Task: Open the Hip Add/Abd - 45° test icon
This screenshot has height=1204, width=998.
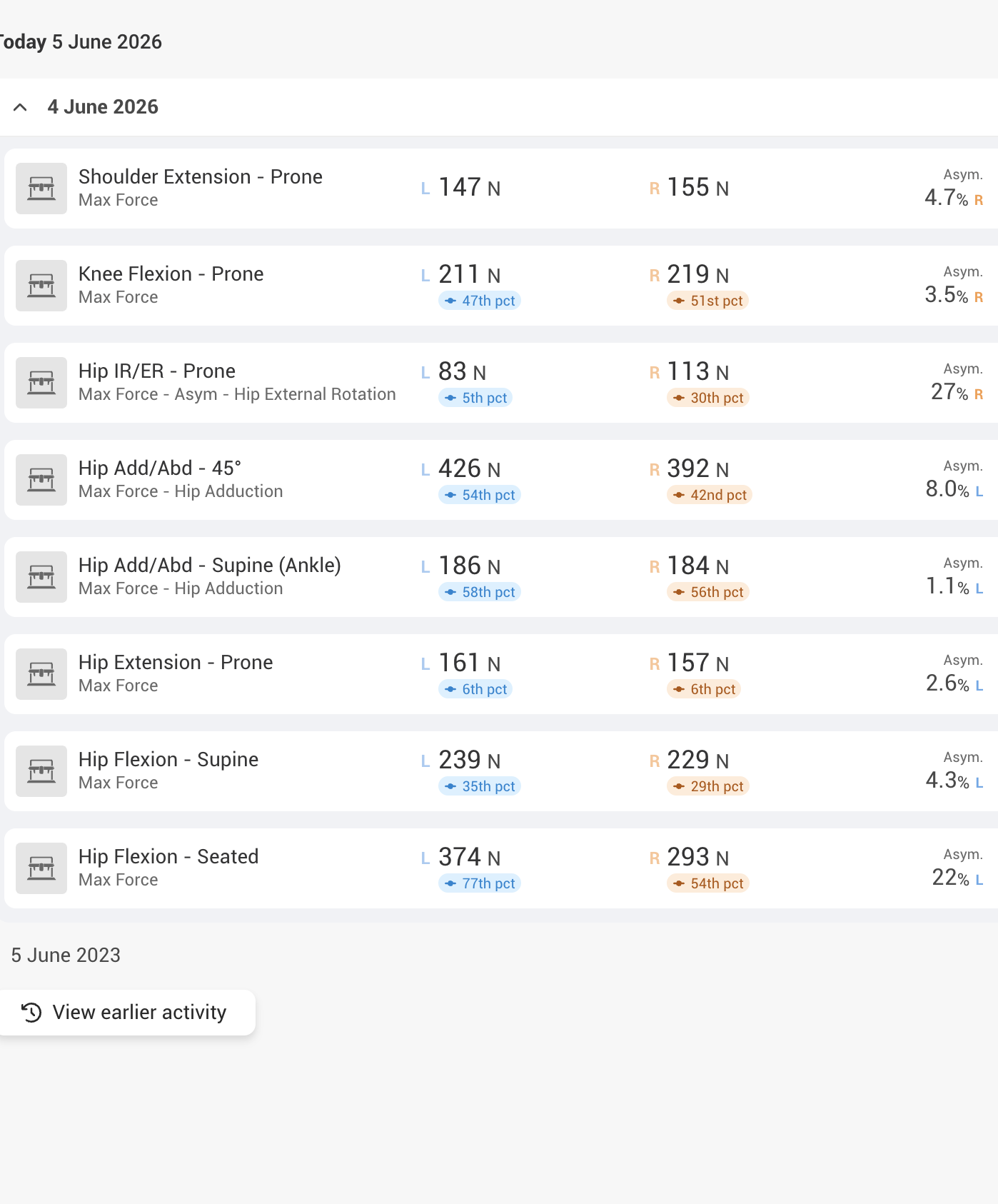Action: coord(41,480)
